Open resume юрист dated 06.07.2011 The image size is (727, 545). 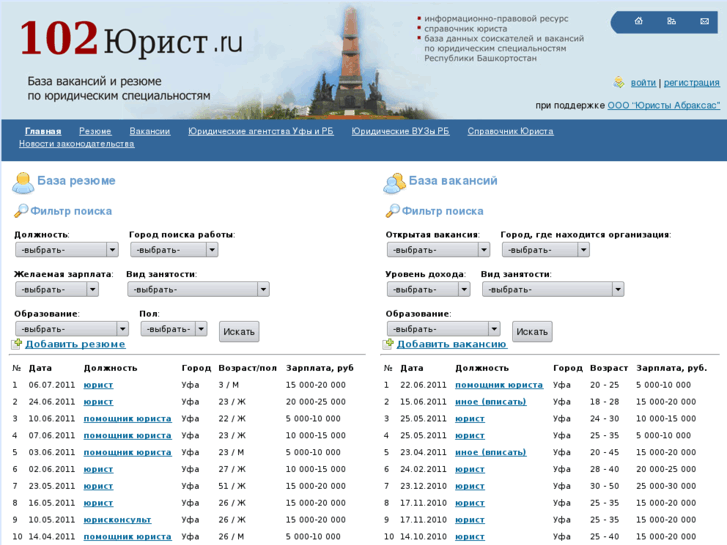(98, 385)
